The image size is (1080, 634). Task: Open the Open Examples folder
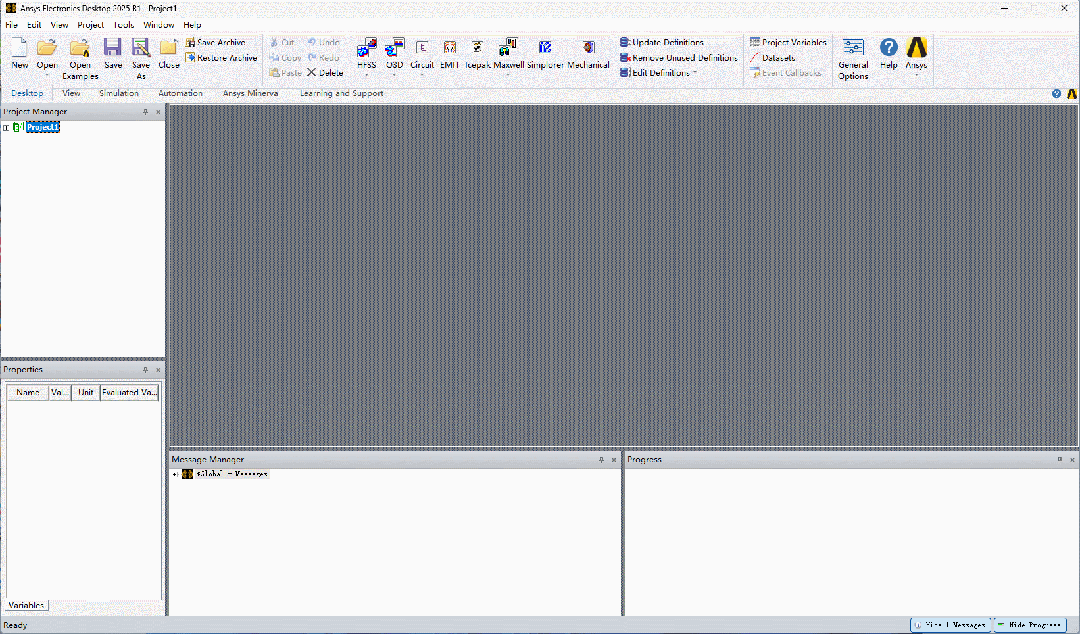click(x=80, y=47)
